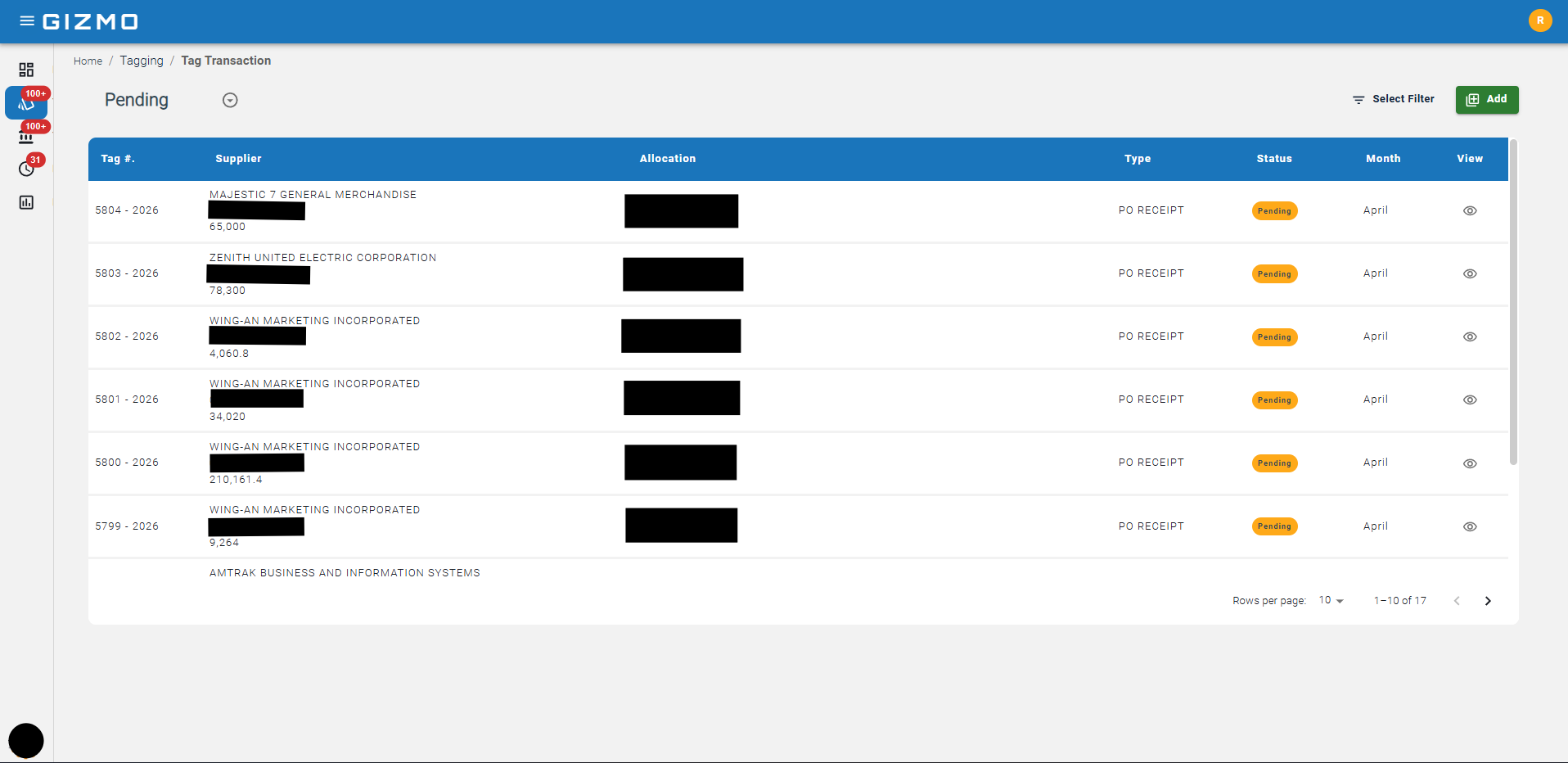The height and width of the screenshot is (763, 1568).
Task: View details of tag 5802 - 2026
Action: [1470, 337]
